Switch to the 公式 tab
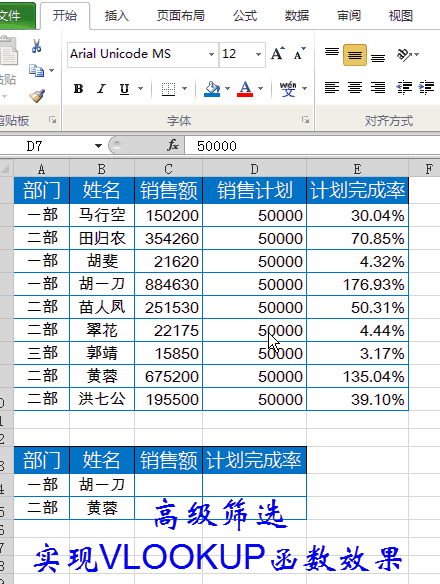The width and height of the screenshot is (440, 584). point(245,16)
